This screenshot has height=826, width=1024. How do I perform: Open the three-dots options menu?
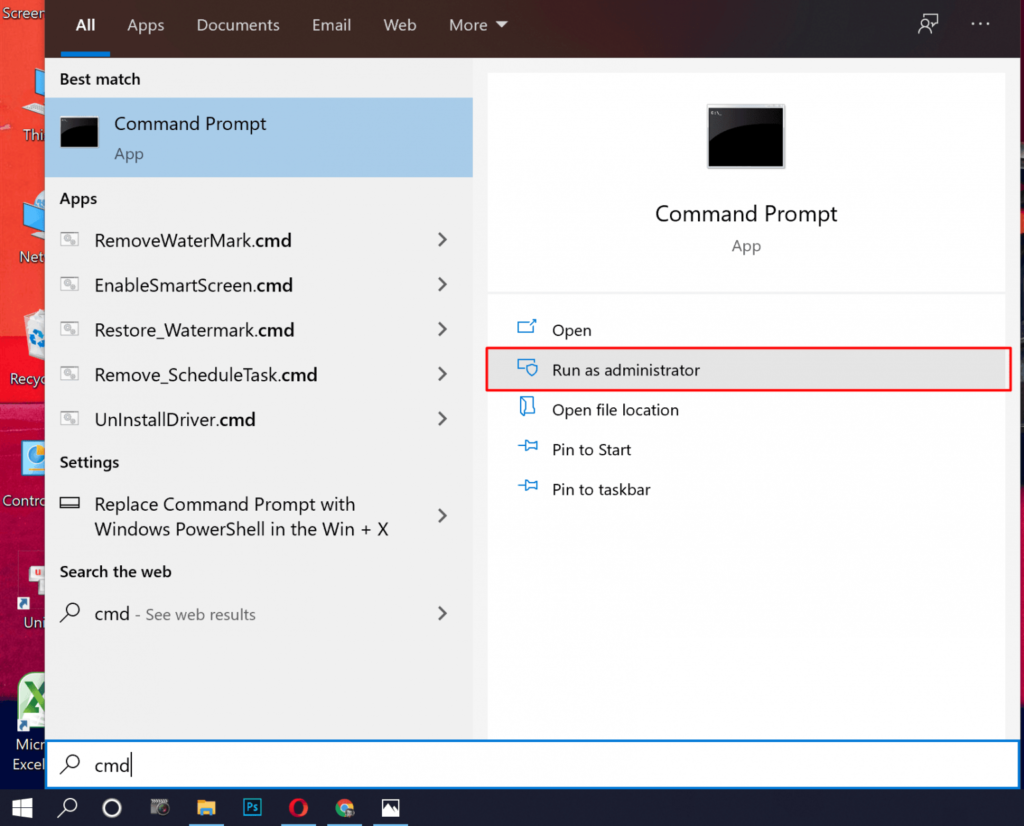pyautogui.click(x=980, y=24)
